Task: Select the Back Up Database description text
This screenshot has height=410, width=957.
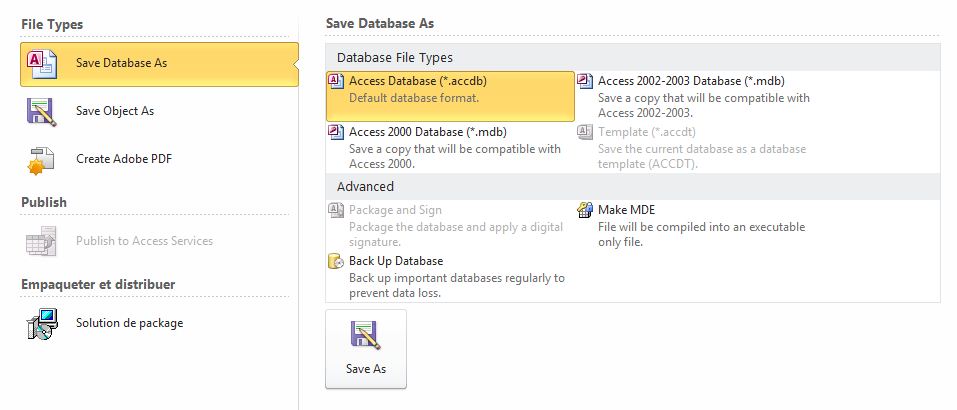Action: (x=457, y=286)
